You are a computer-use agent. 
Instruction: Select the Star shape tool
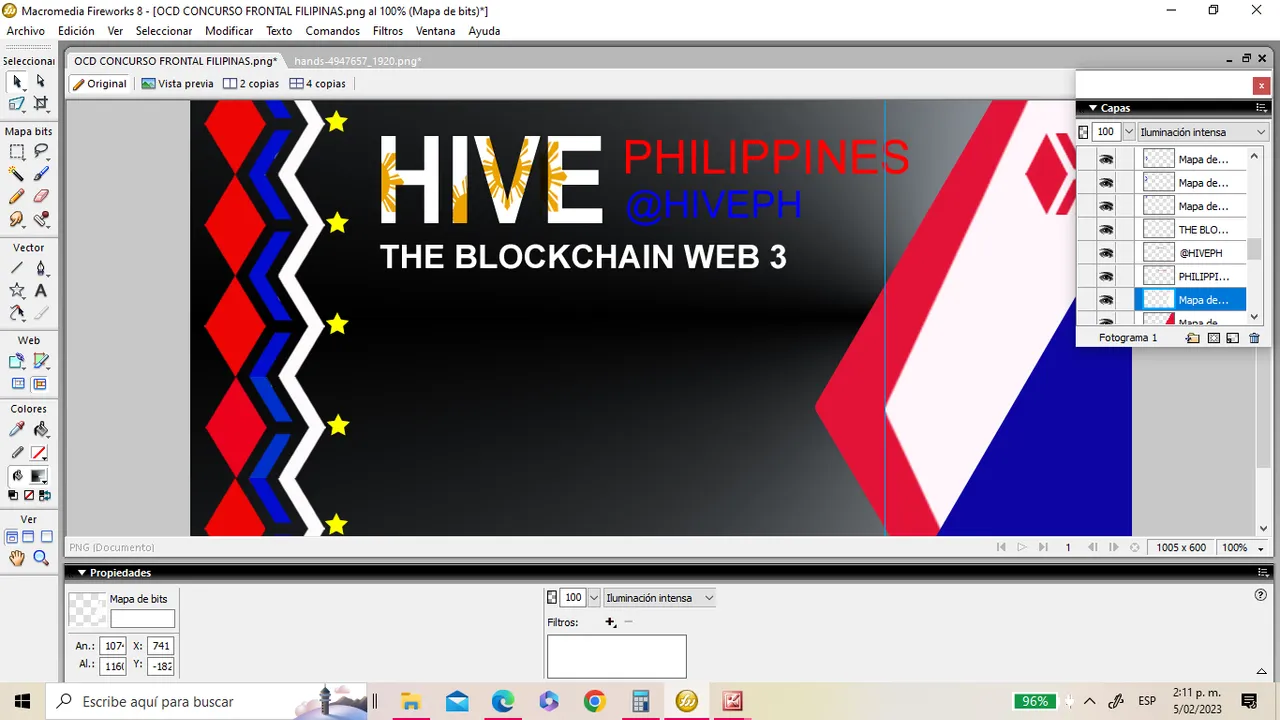click(x=17, y=290)
